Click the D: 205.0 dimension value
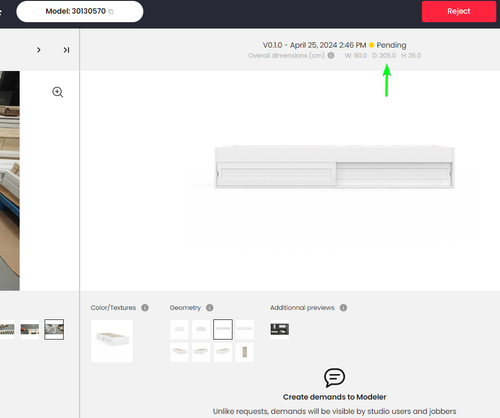The height and width of the screenshot is (418, 500). pos(384,56)
